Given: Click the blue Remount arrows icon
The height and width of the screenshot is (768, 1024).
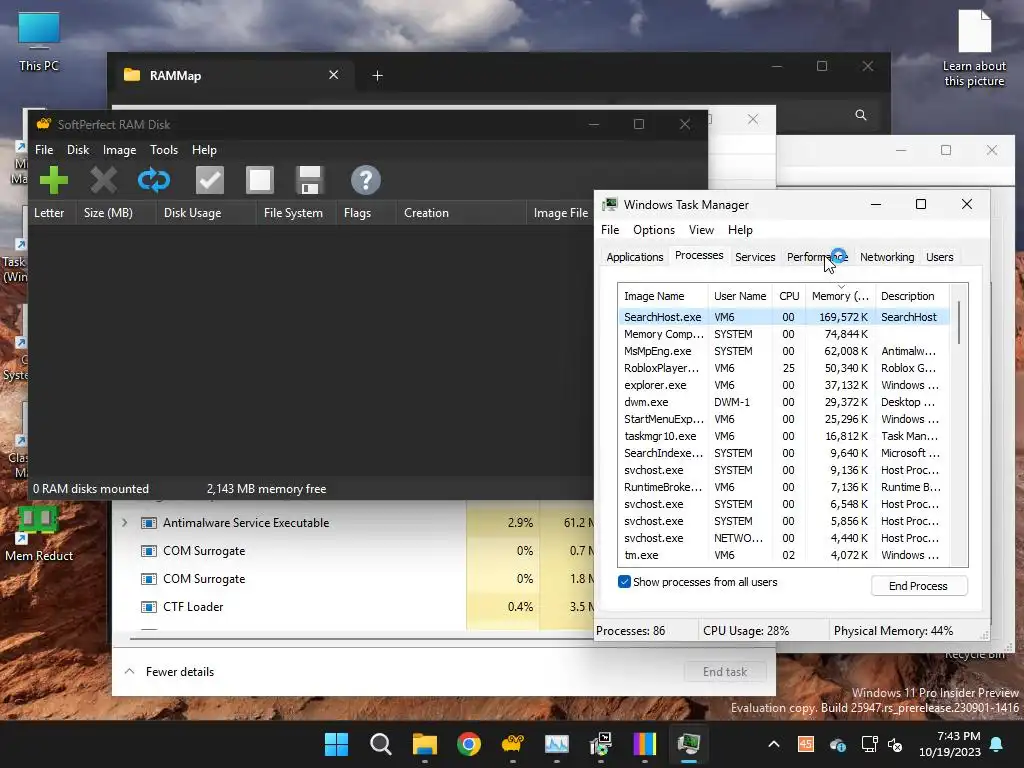Looking at the screenshot, I should (154, 180).
